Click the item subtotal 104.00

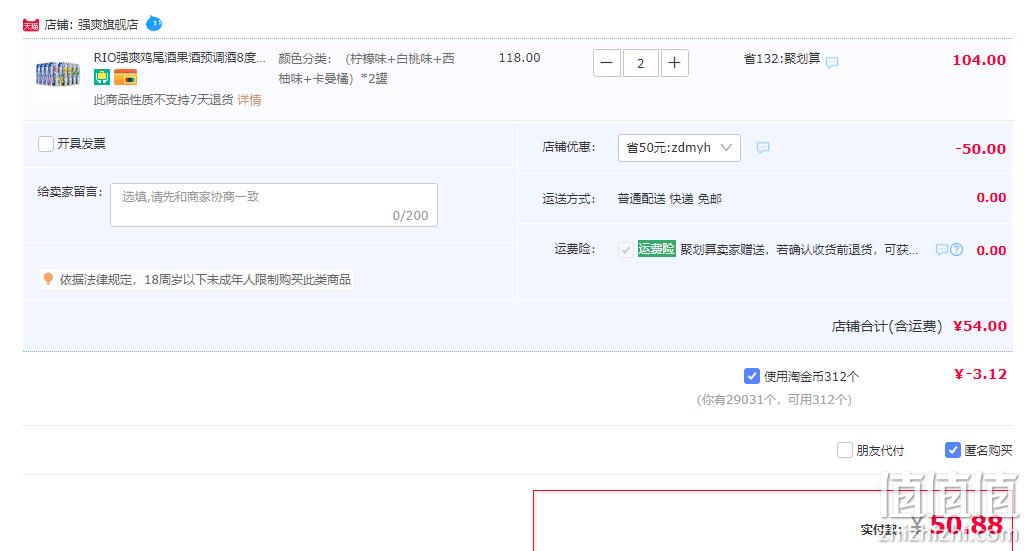pos(979,60)
